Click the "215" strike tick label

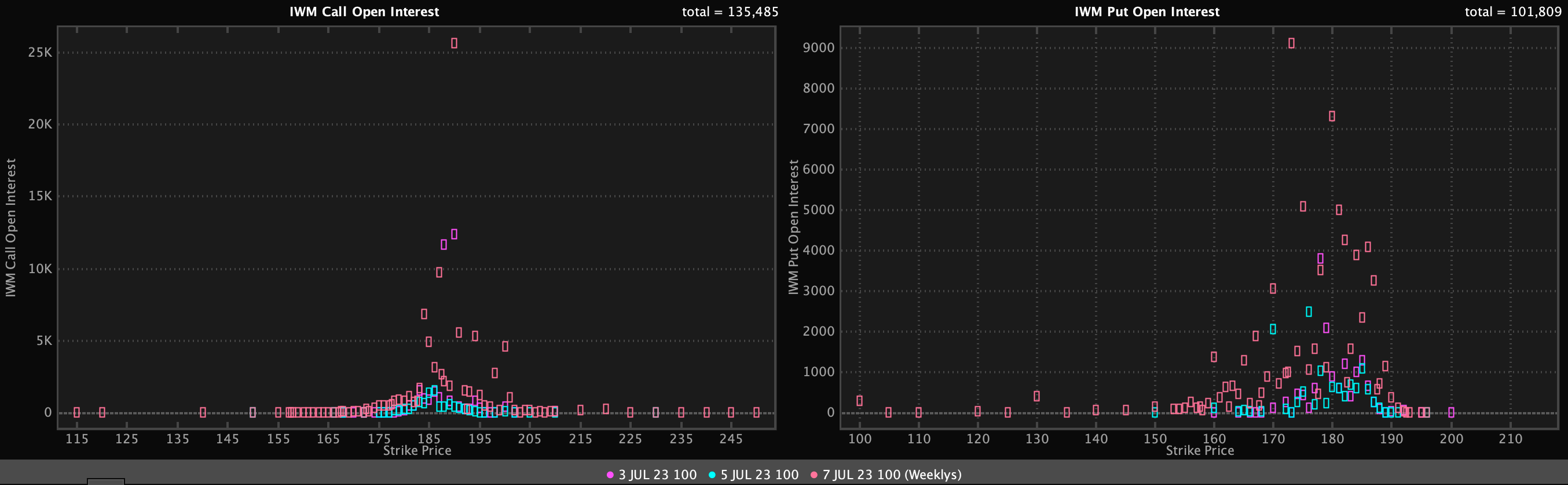point(580,439)
